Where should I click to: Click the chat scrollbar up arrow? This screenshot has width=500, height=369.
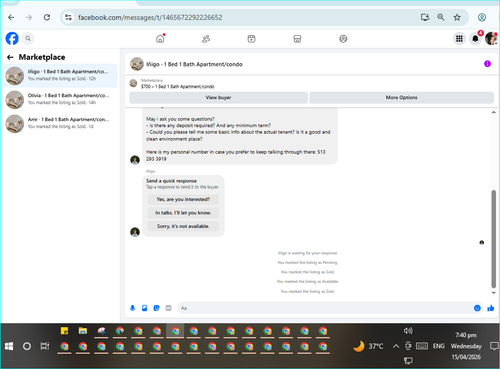[494, 112]
